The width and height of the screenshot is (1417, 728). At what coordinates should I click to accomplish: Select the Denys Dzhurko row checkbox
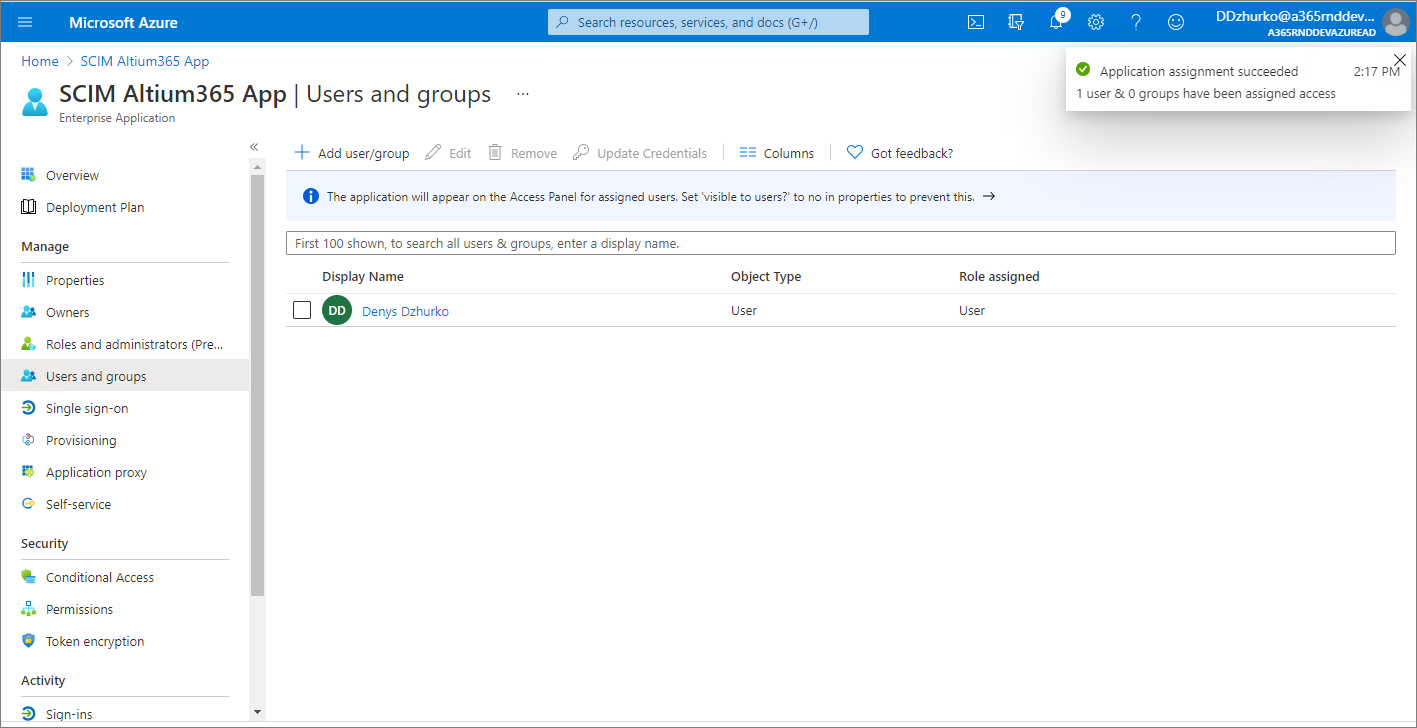(302, 310)
